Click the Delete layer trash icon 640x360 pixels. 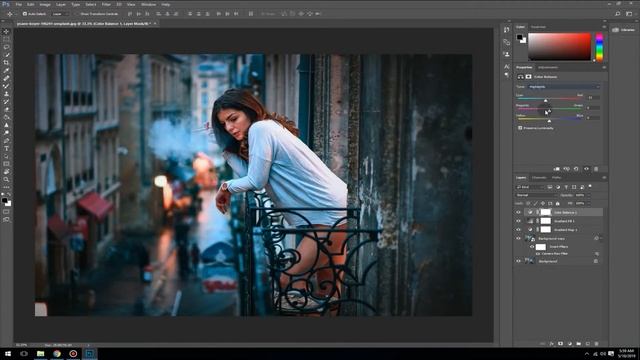pyautogui.click(x=596, y=344)
